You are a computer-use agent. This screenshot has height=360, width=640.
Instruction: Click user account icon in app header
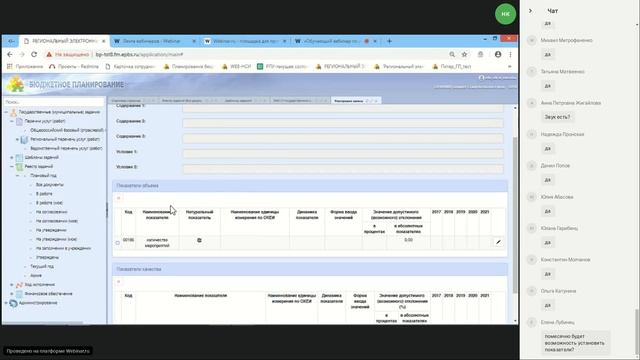tap(481, 78)
